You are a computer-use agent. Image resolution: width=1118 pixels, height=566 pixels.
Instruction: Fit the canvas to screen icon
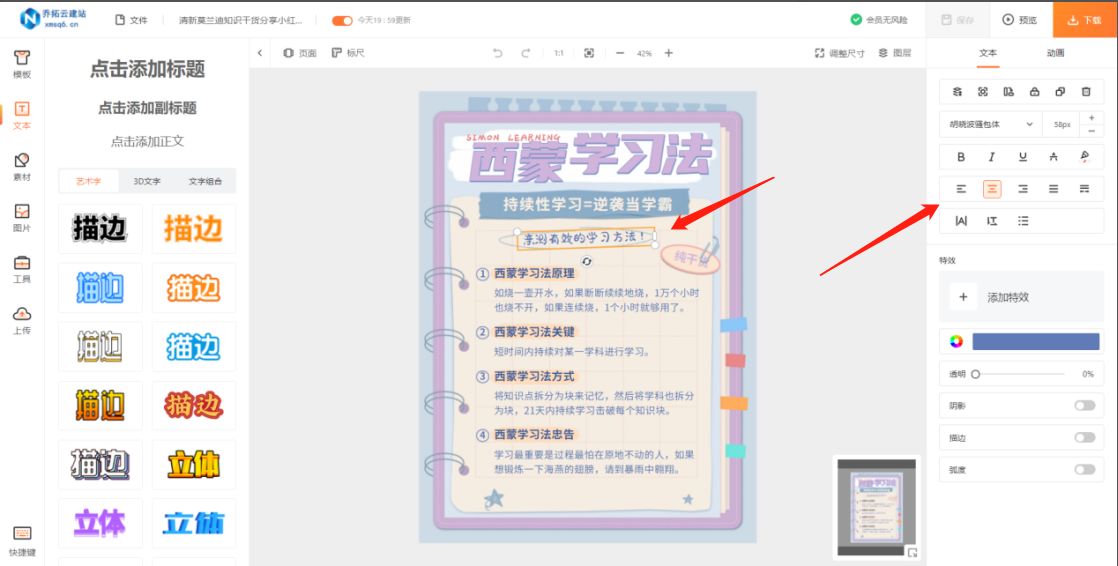click(589, 53)
